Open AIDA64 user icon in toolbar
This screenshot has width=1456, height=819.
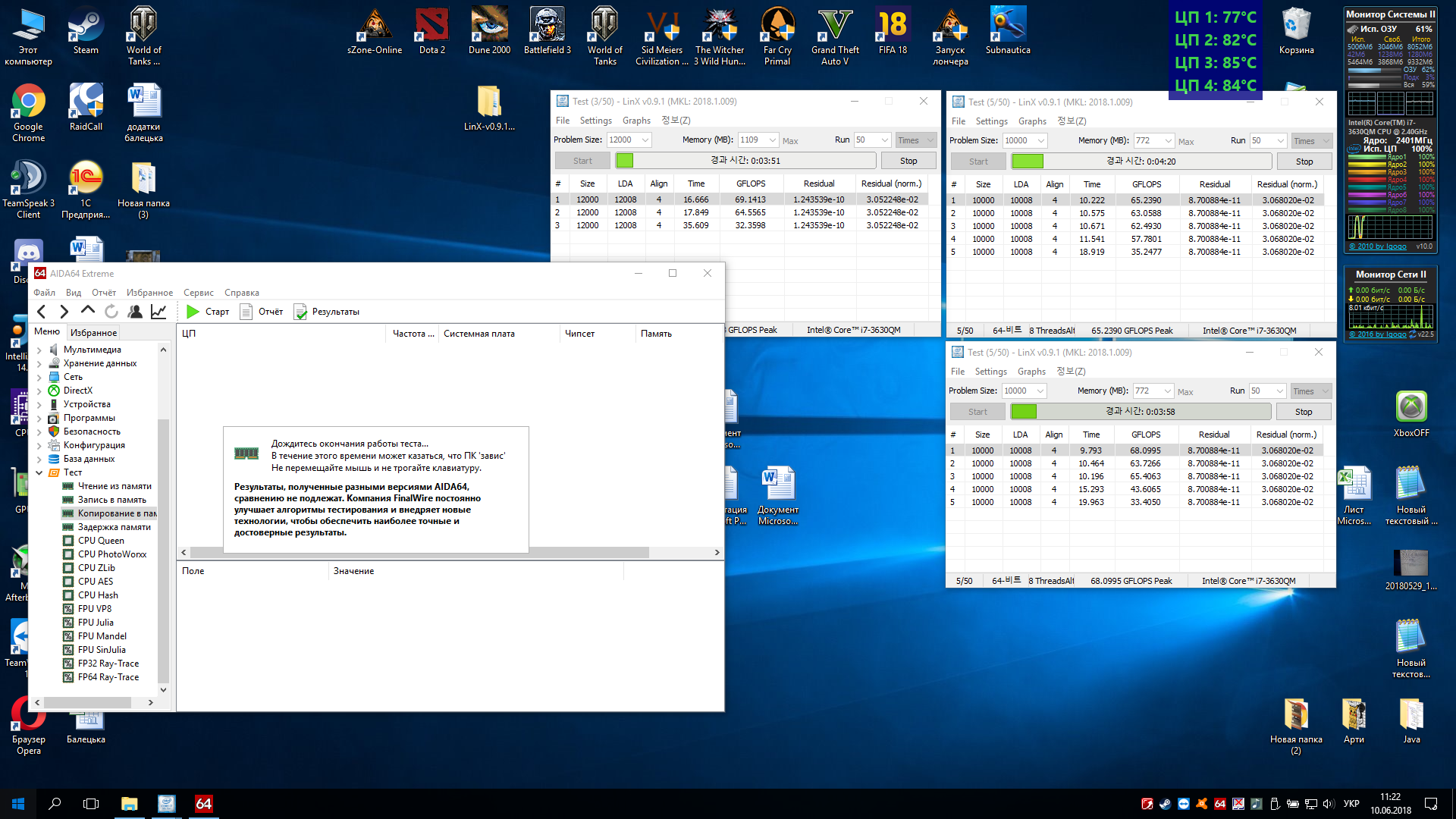click(135, 312)
